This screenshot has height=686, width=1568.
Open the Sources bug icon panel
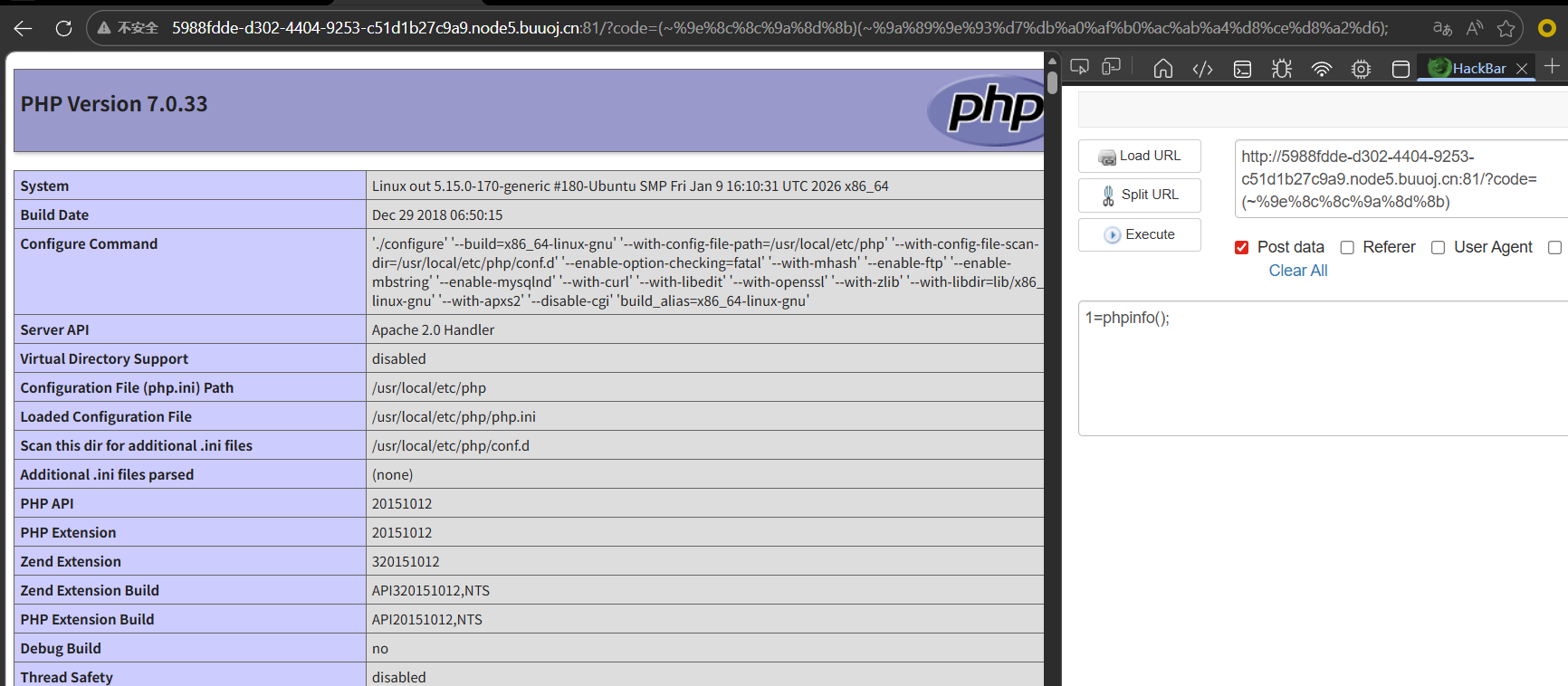pyautogui.click(x=1281, y=69)
